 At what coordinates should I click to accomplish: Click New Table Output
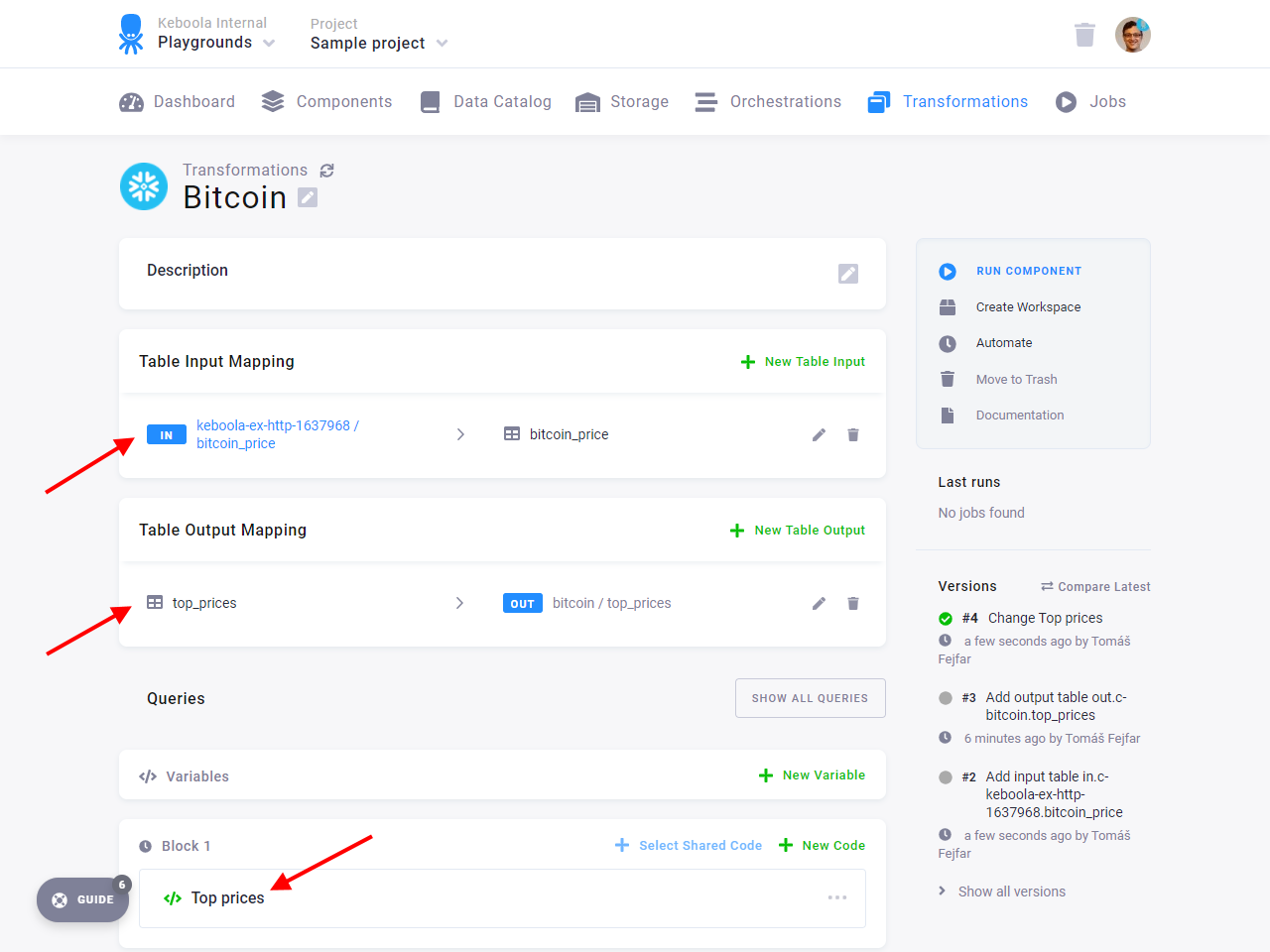point(798,531)
